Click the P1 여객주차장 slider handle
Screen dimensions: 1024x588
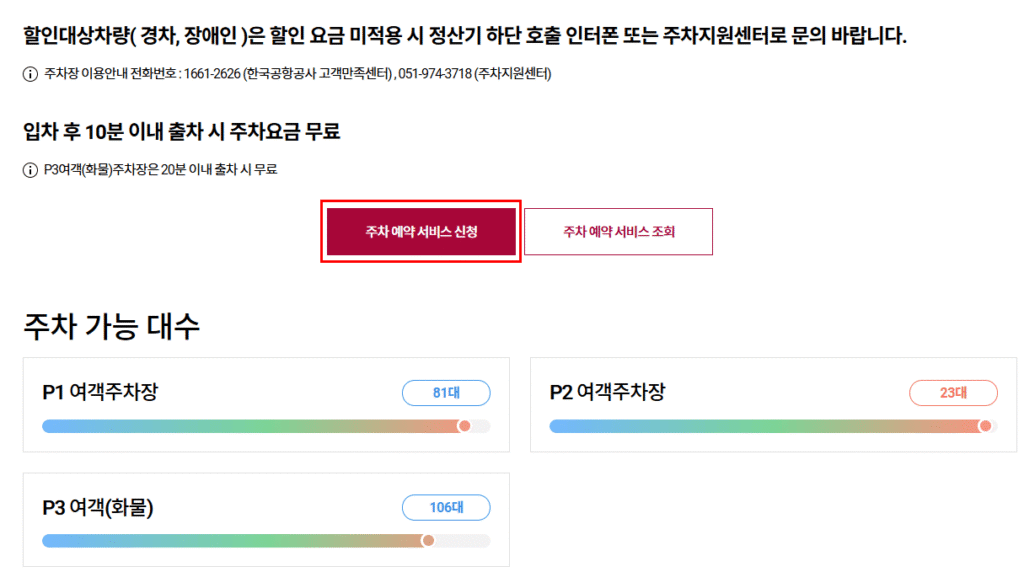point(464,426)
